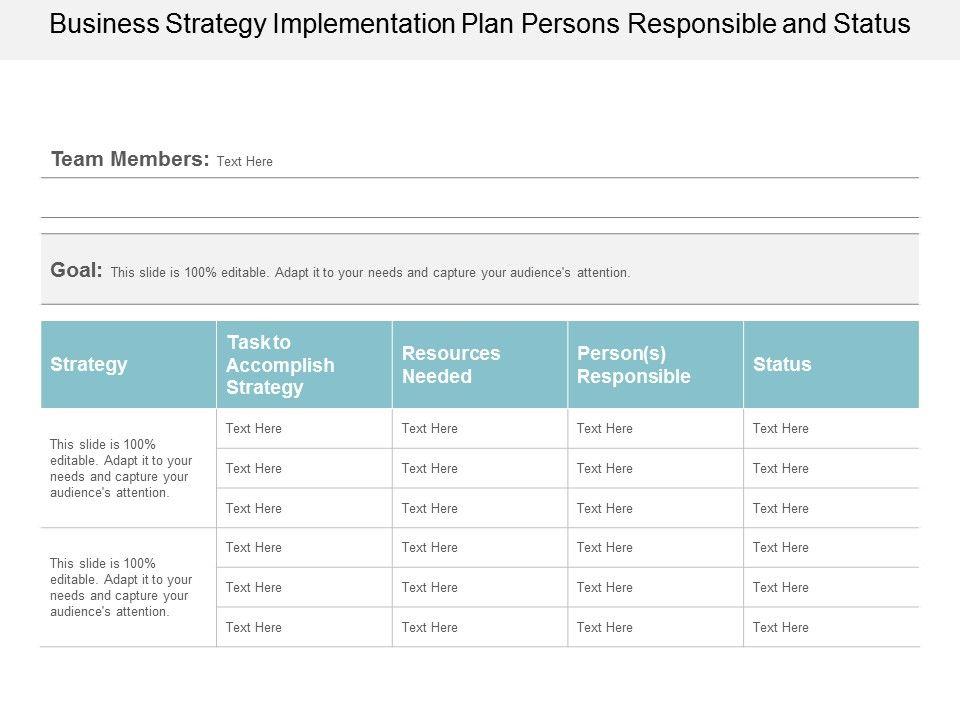Click the Team Members label
Screen dimensions: 960x720
click(130, 159)
